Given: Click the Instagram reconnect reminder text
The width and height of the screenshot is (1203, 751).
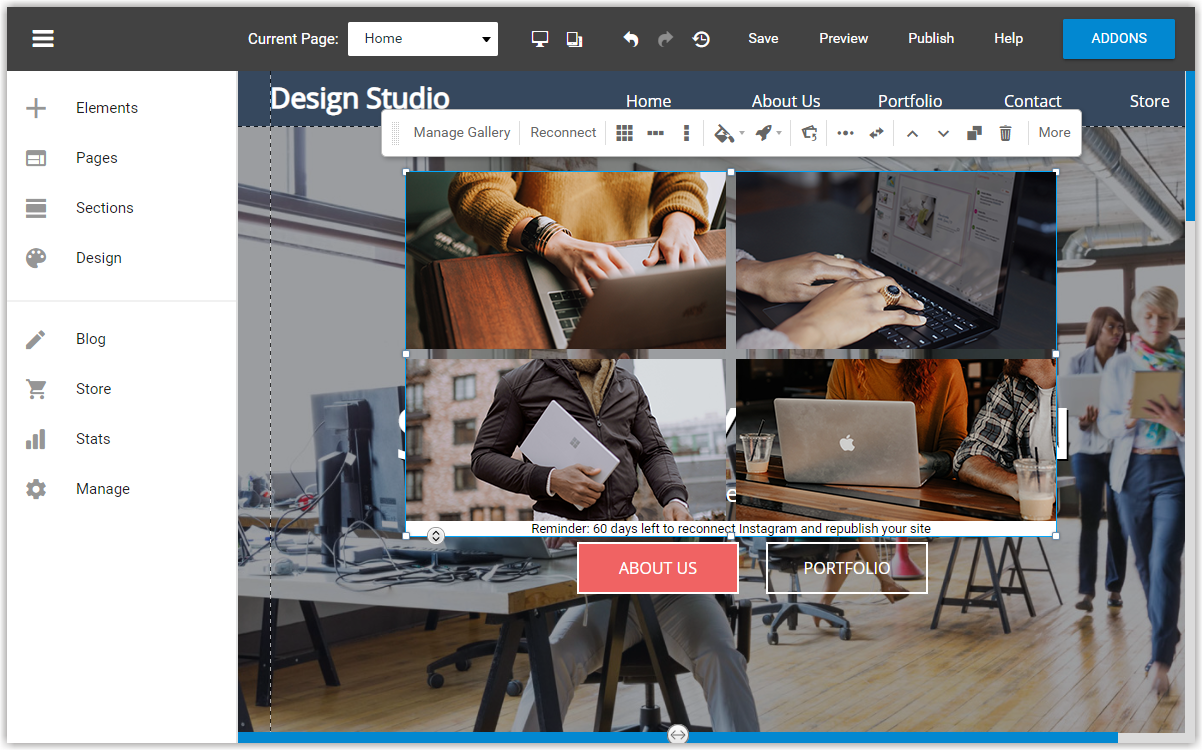Looking at the screenshot, I should point(731,529).
